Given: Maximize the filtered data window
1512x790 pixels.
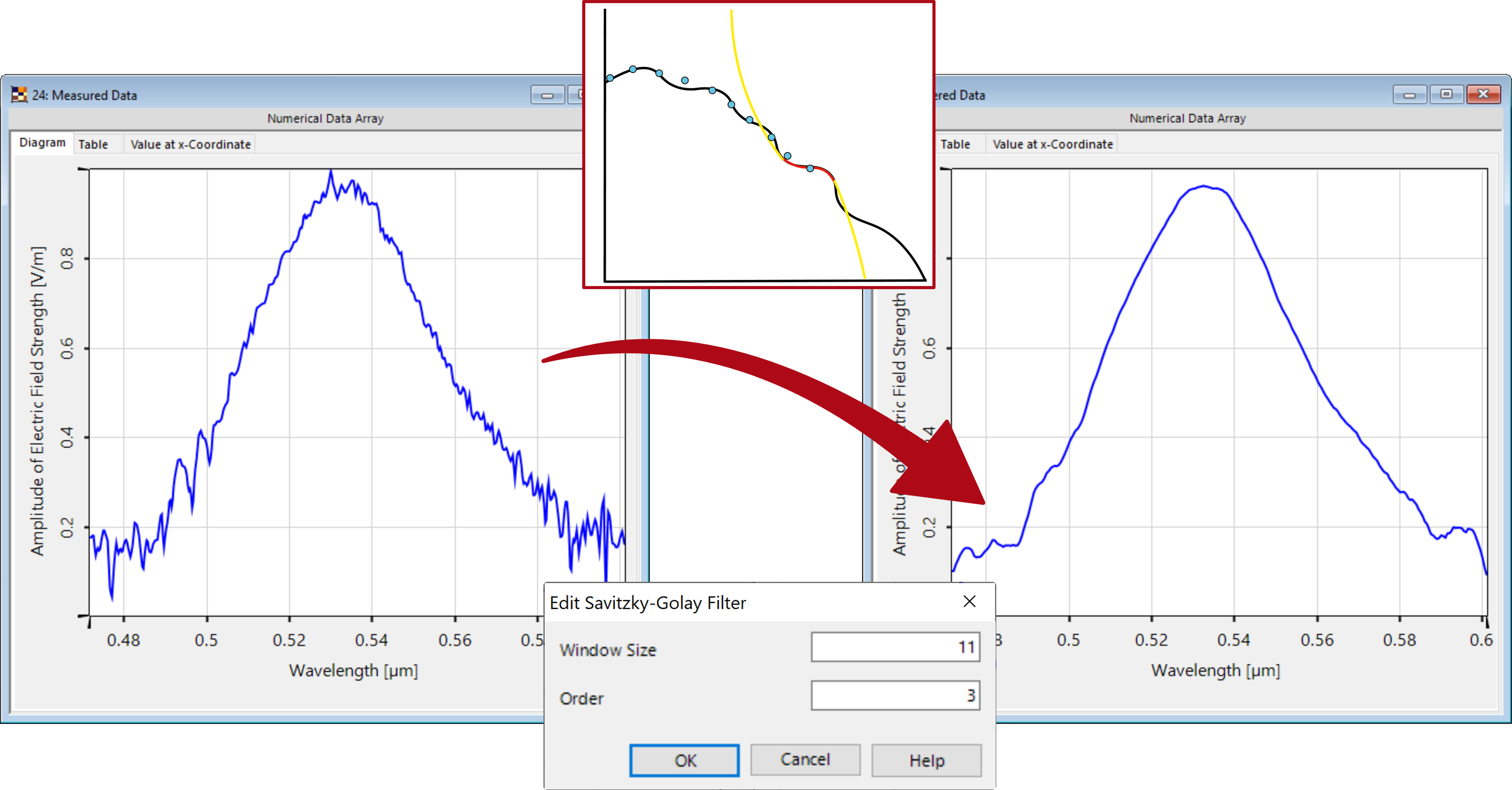Looking at the screenshot, I should click(1447, 95).
